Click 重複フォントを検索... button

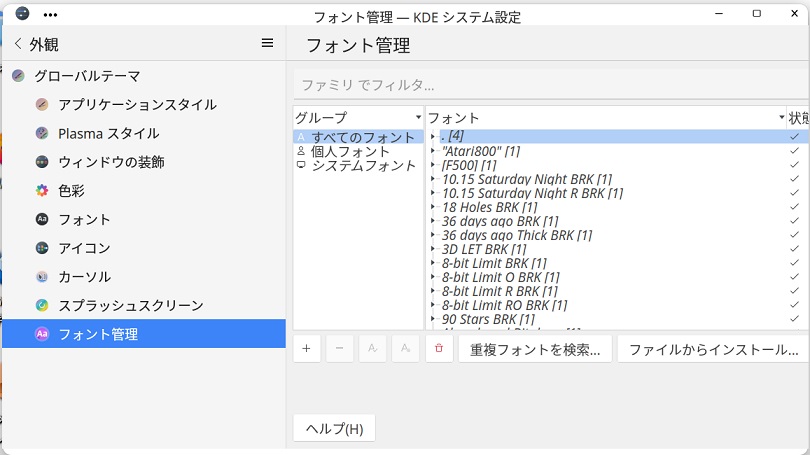click(x=535, y=349)
